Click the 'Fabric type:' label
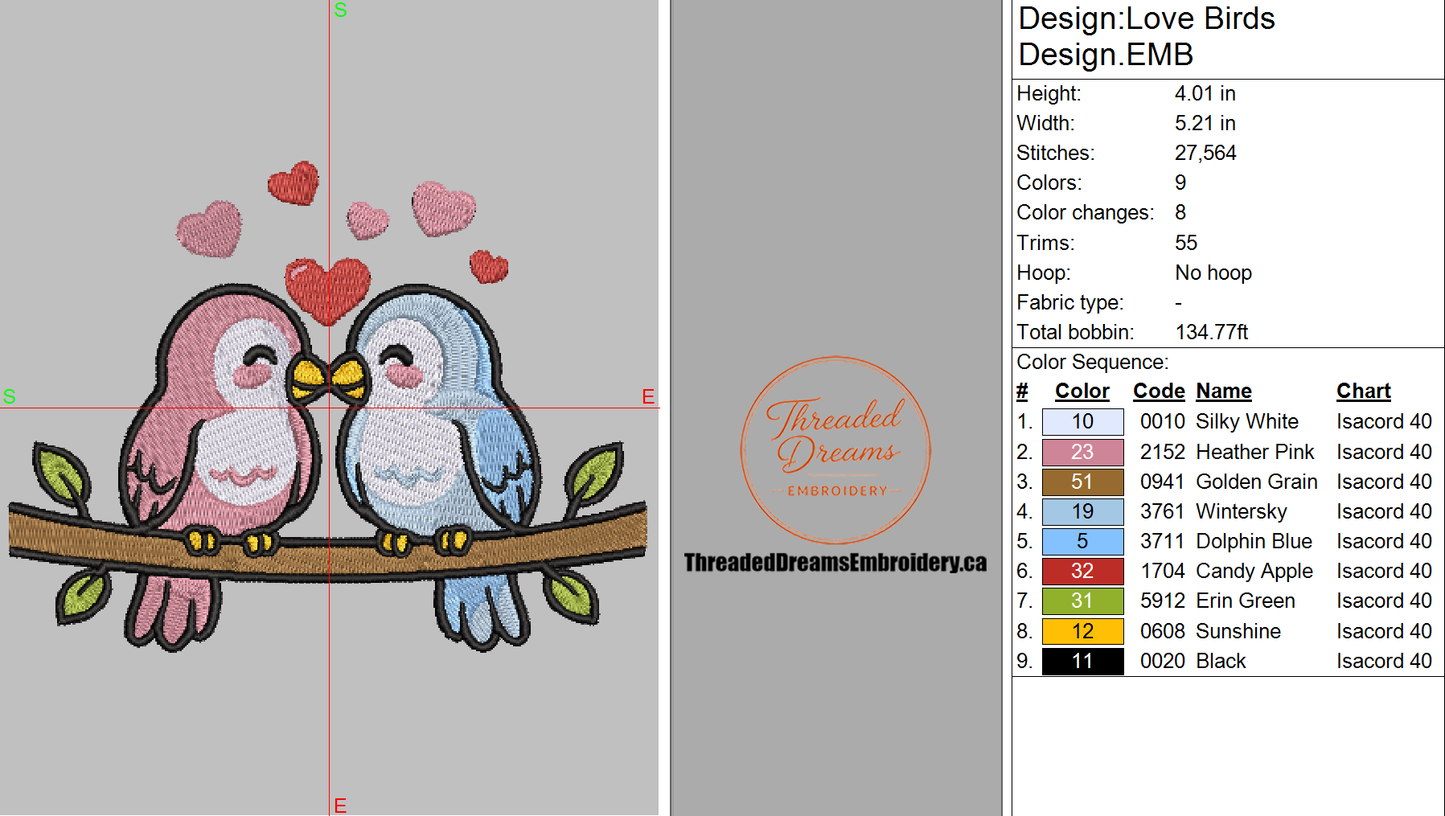Screen dimensions: 1445x816 (x=1070, y=303)
